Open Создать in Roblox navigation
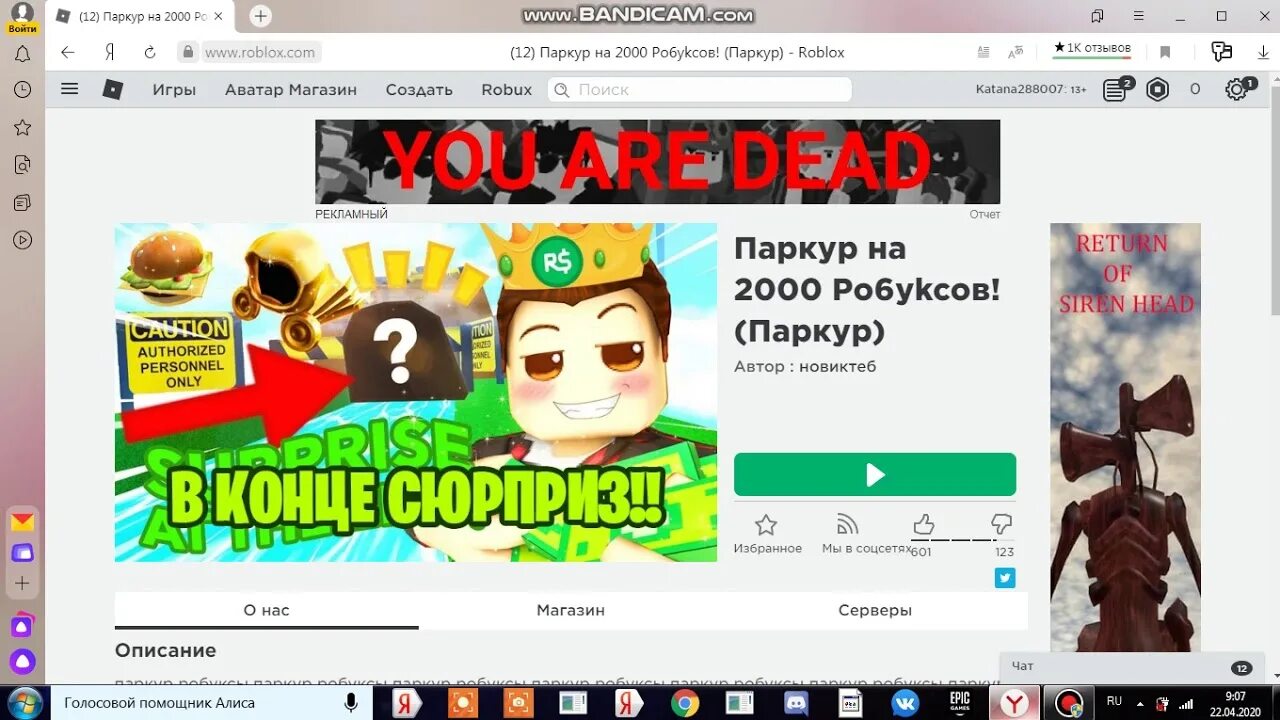Image resolution: width=1280 pixels, height=720 pixels. 419,89
